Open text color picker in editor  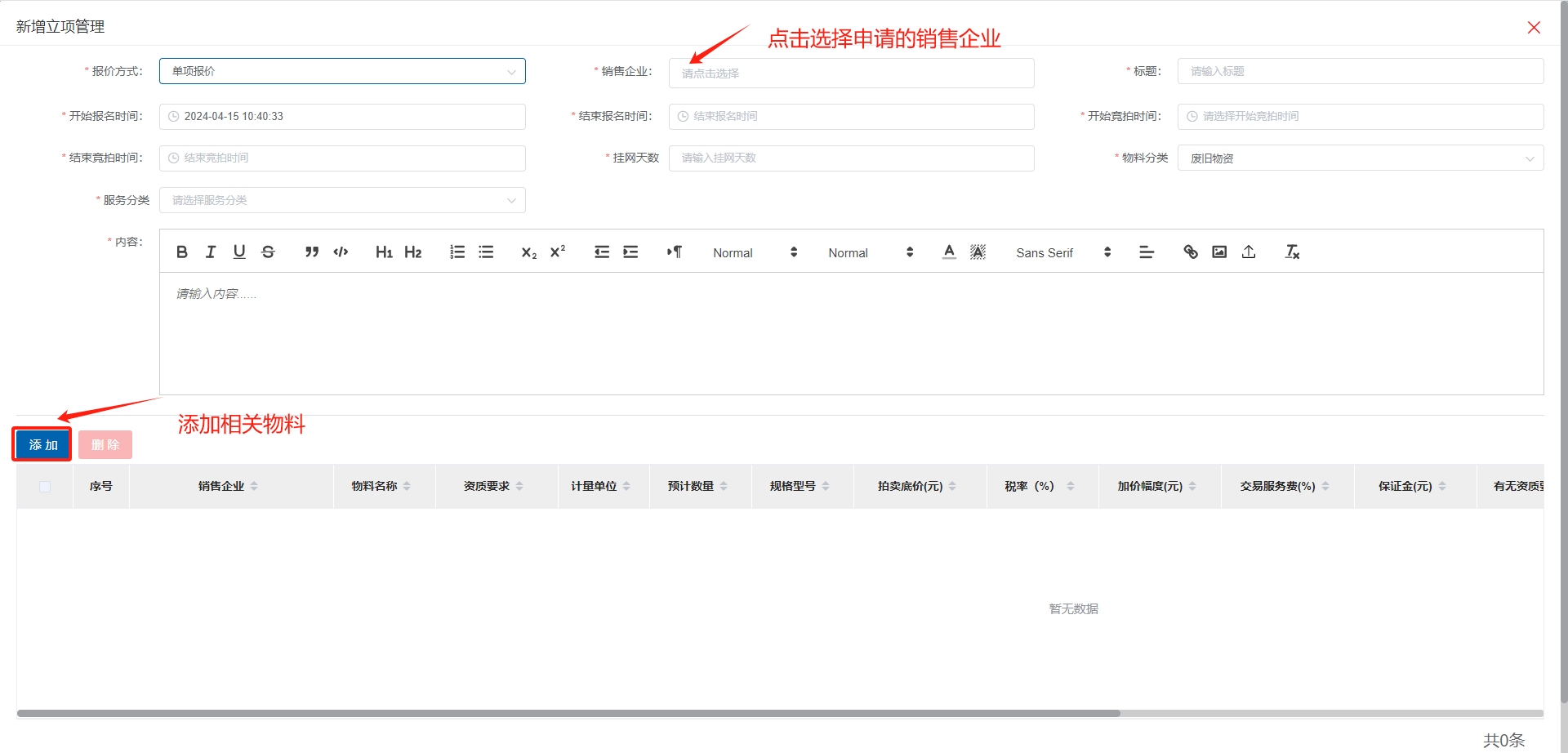tap(949, 252)
